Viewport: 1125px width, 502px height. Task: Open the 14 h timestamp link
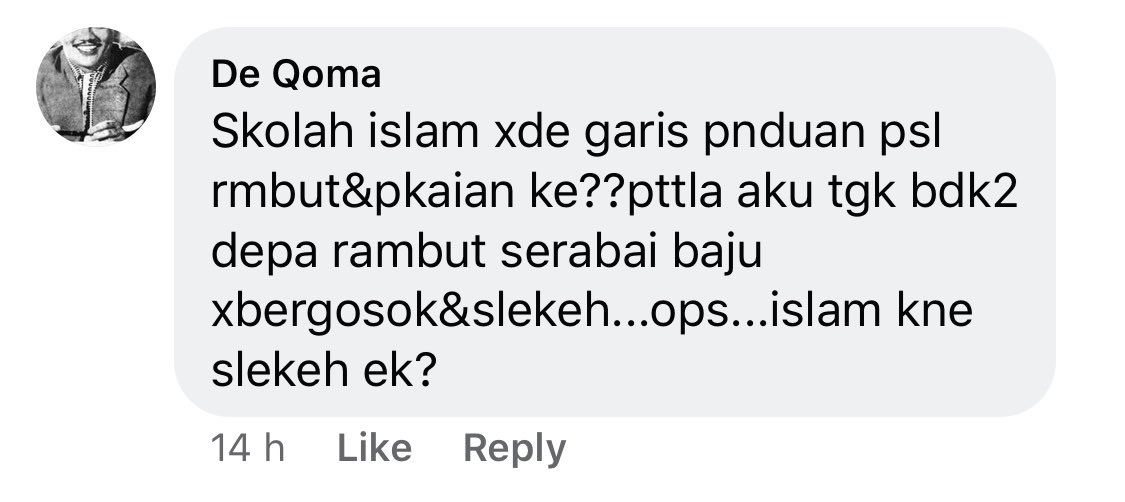click(248, 449)
